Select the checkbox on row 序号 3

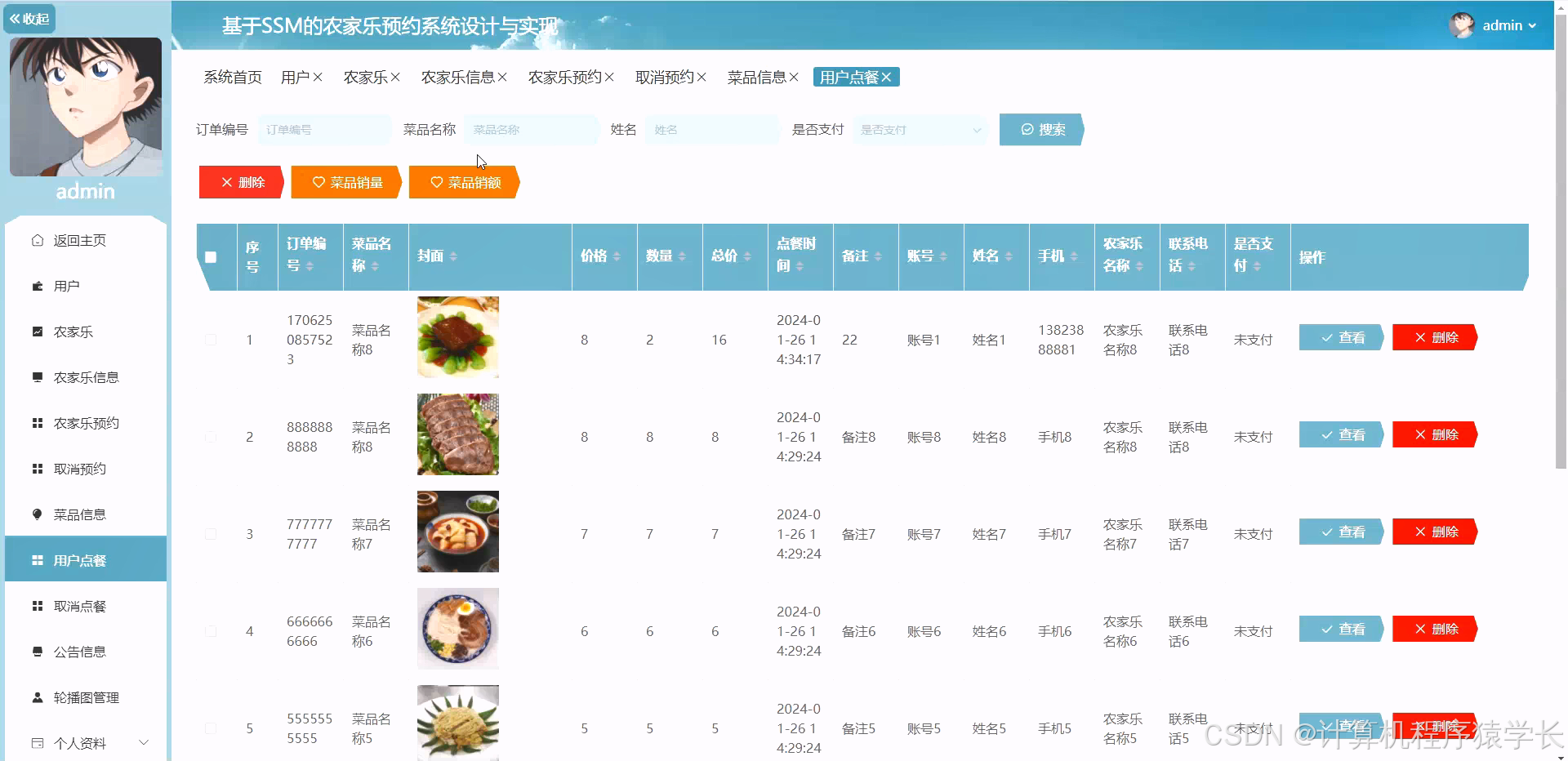pos(212,534)
